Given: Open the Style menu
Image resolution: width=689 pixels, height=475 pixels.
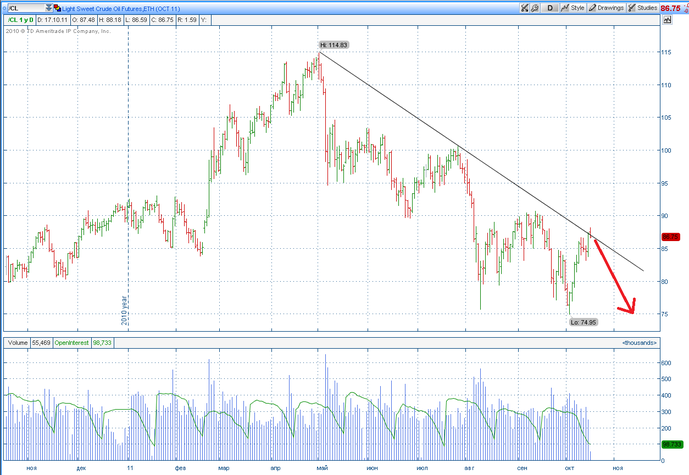Looking at the screenshot, I should coord(573,8).
